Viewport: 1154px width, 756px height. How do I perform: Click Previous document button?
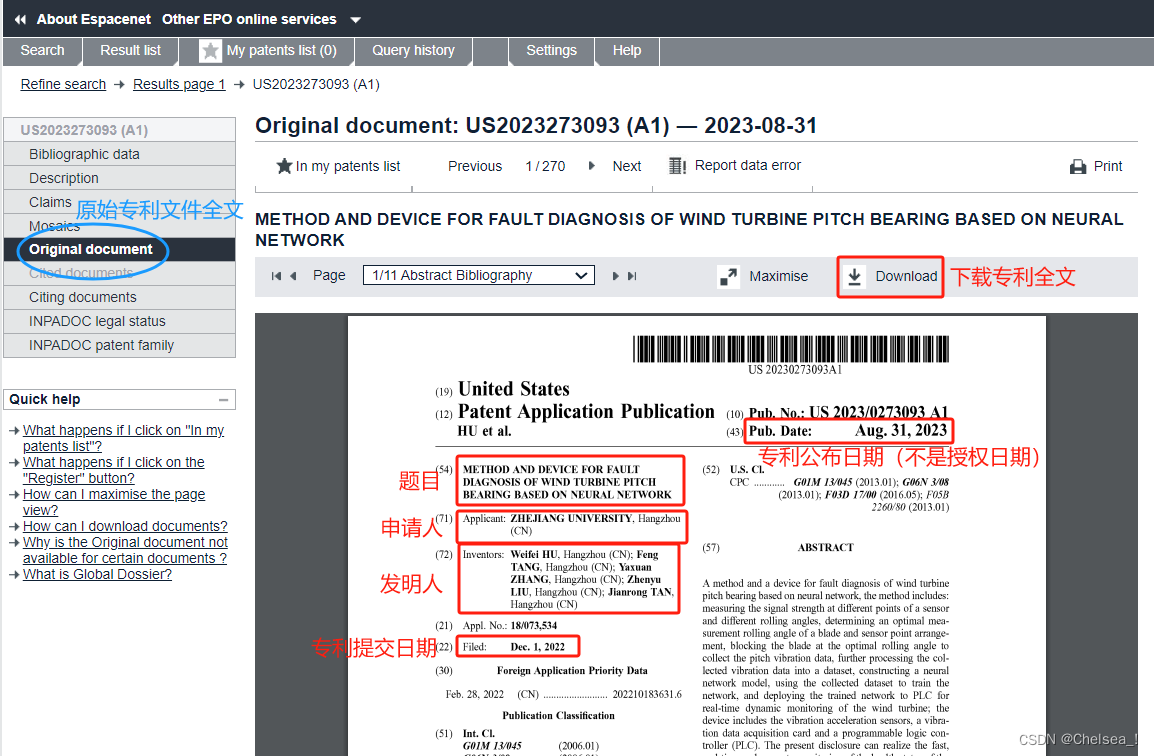coord(475,166)
